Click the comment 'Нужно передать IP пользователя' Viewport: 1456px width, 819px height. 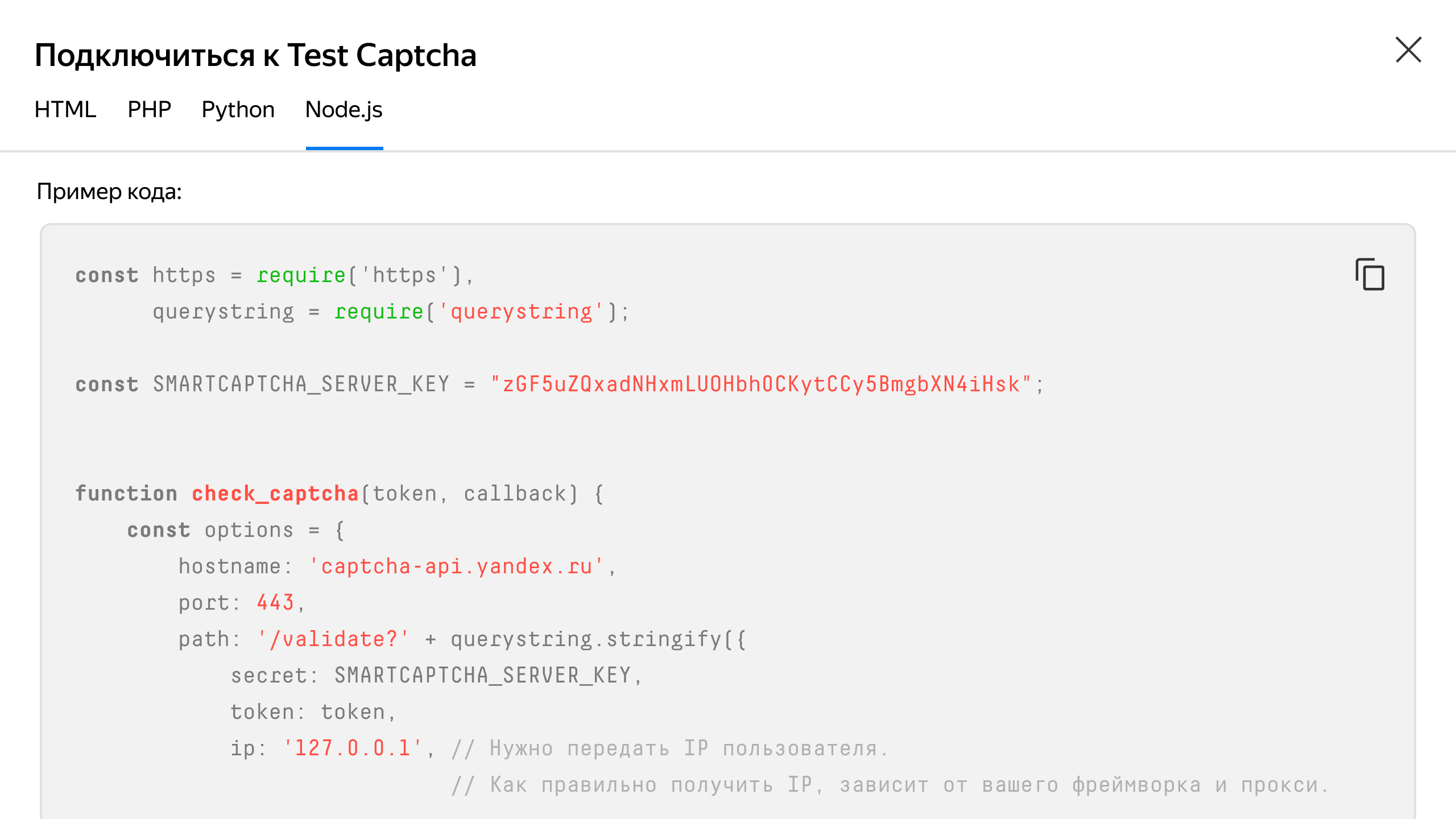(671, 748)
